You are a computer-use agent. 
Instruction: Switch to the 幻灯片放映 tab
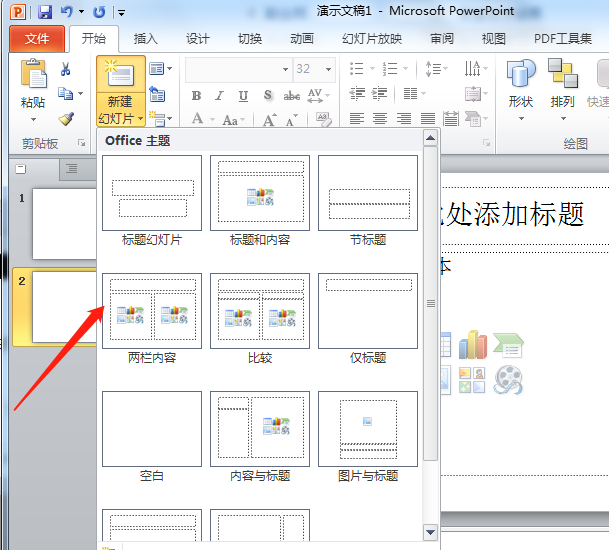coord(372,38)
